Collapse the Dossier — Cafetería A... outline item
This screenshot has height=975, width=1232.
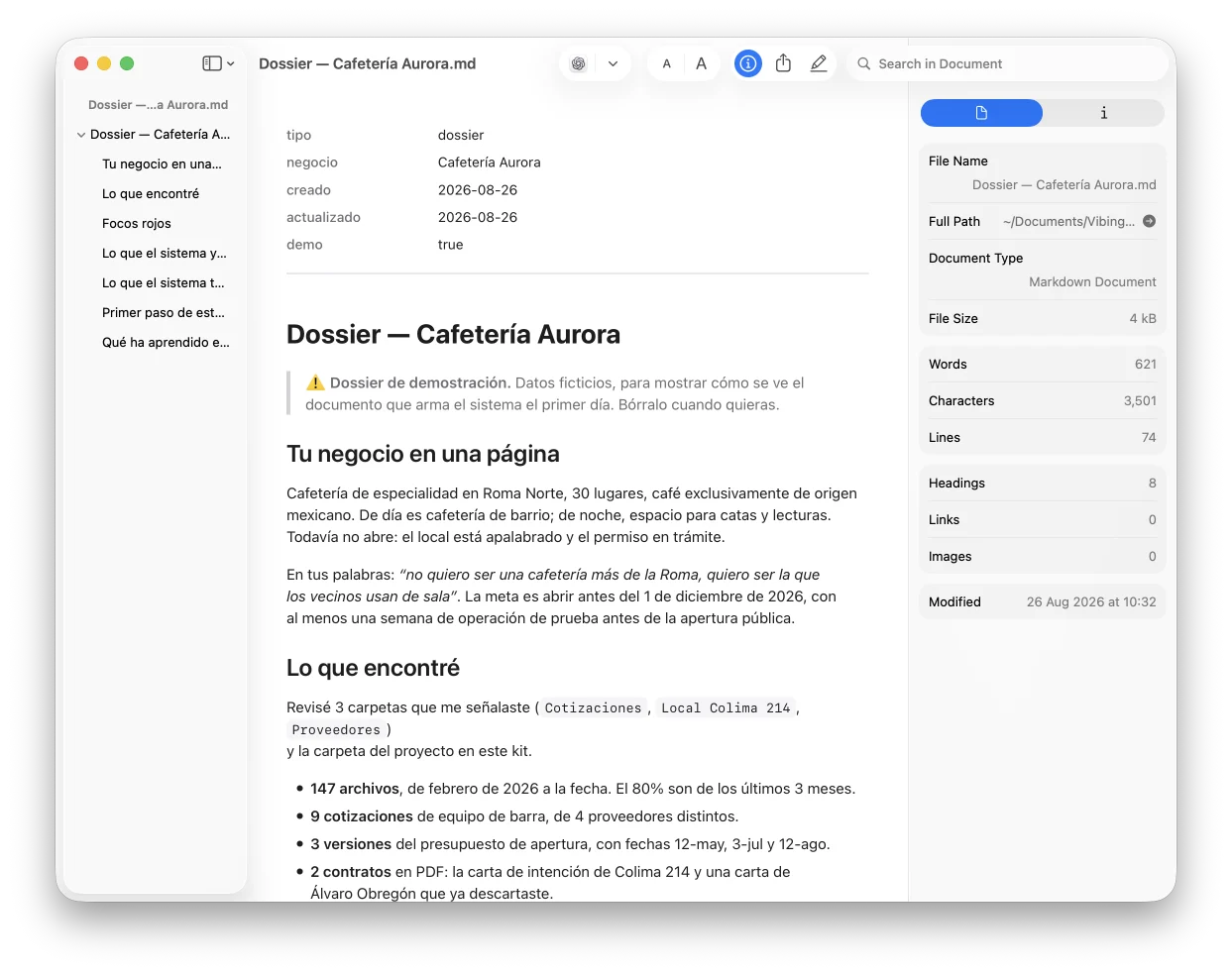[81, 135]
